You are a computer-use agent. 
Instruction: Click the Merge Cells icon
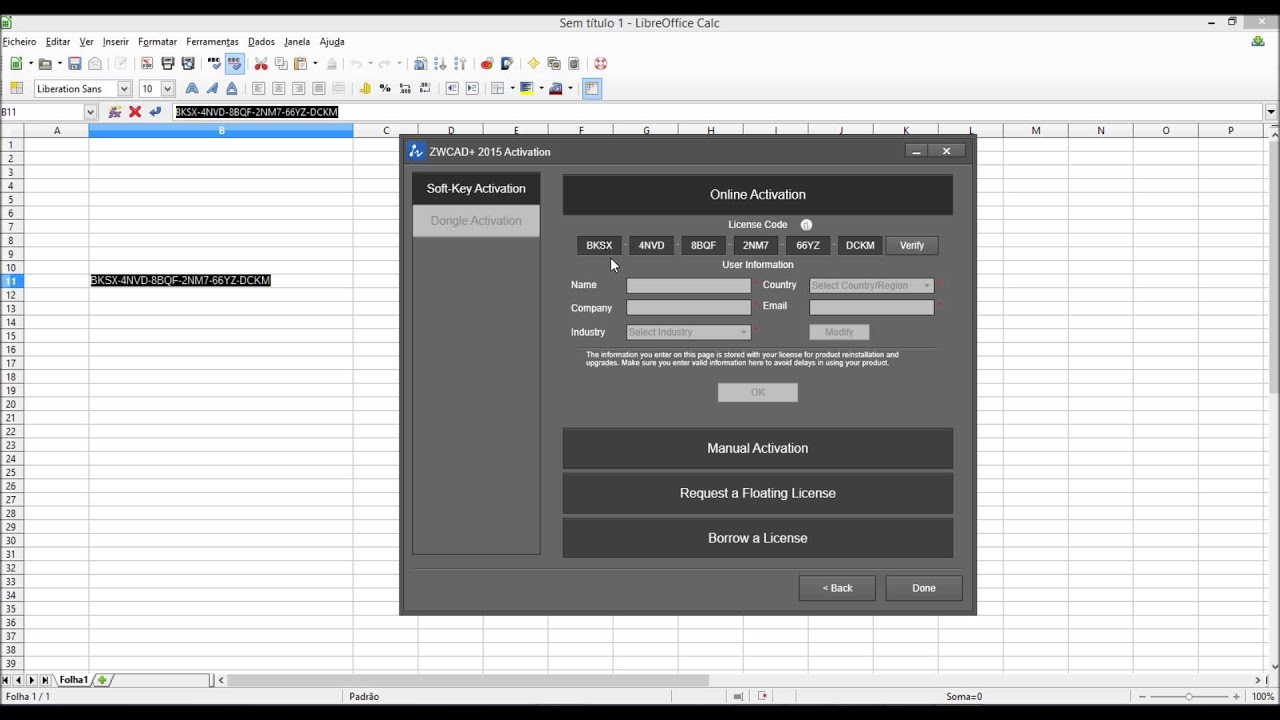coord(339,89)
